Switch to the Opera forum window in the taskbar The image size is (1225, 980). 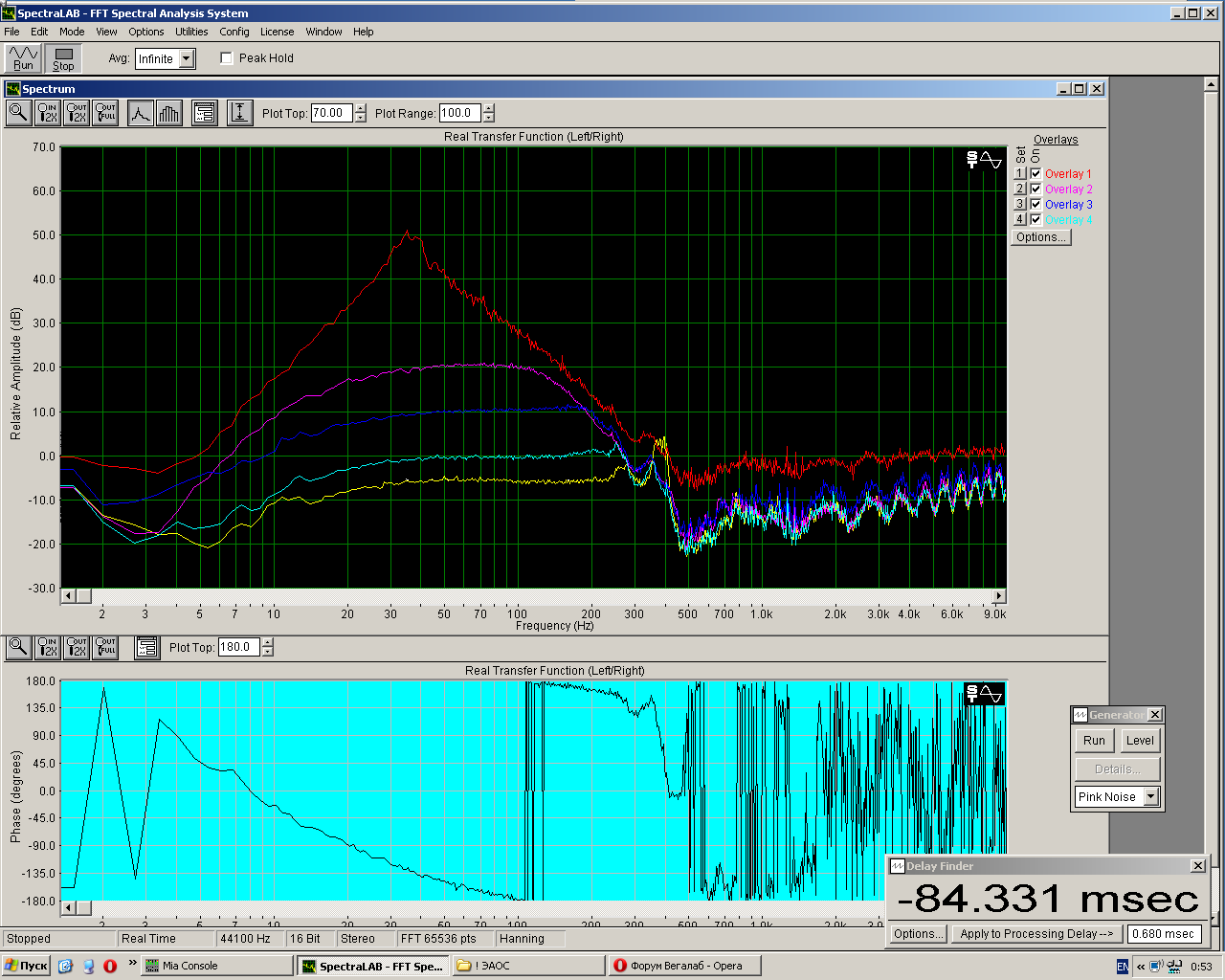(x=684, y=966)
